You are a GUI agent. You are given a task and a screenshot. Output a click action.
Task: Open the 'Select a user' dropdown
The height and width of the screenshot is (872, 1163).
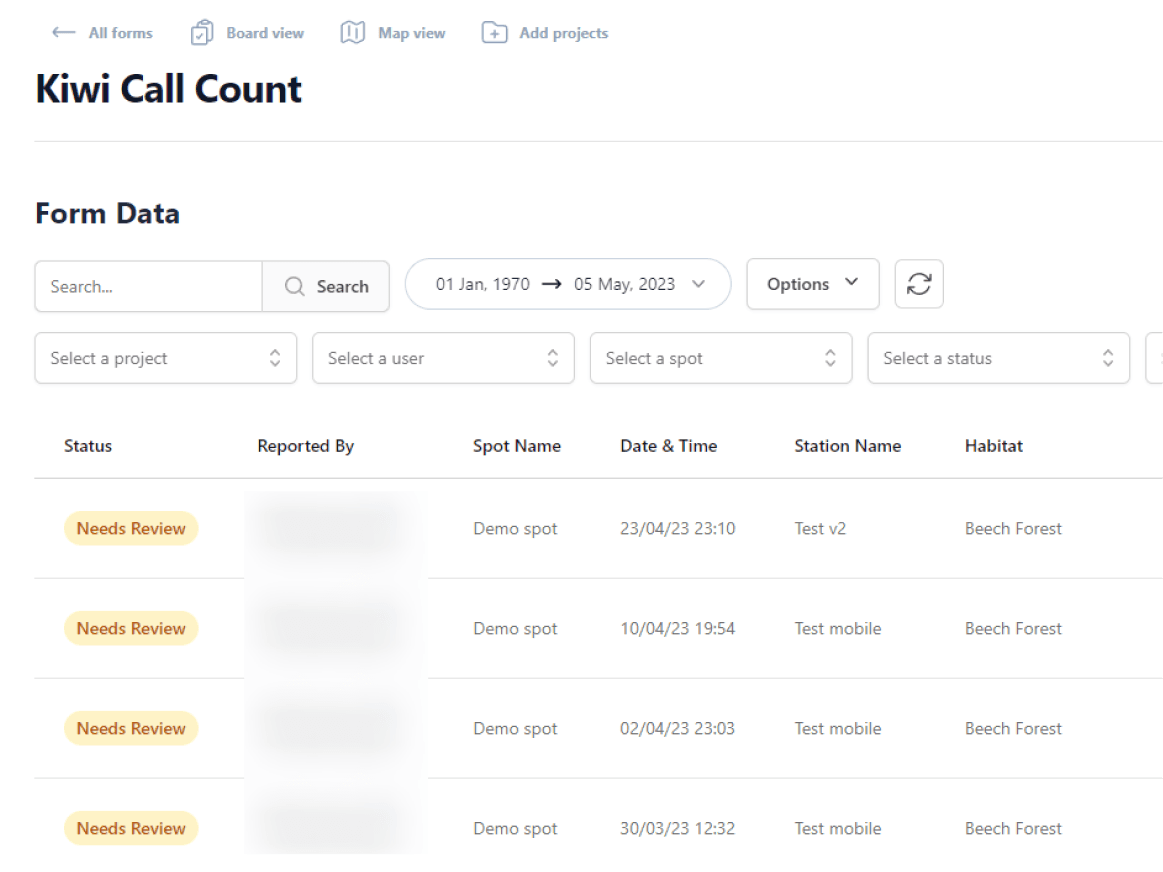tap(443, 358)
